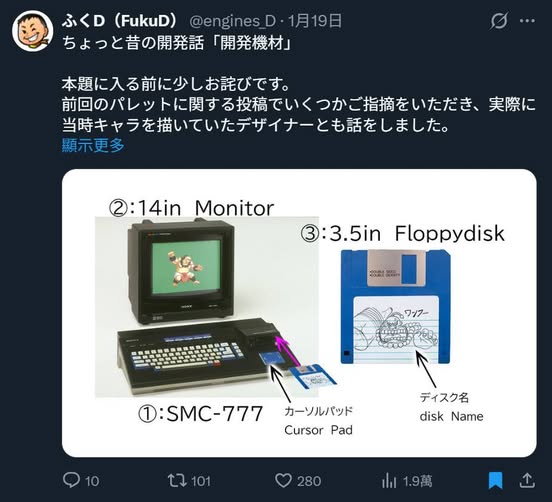Click the reply speech bubble icon
Image resolution: width=552 pixels, height=502 pixels.
[x=71, y=480]
